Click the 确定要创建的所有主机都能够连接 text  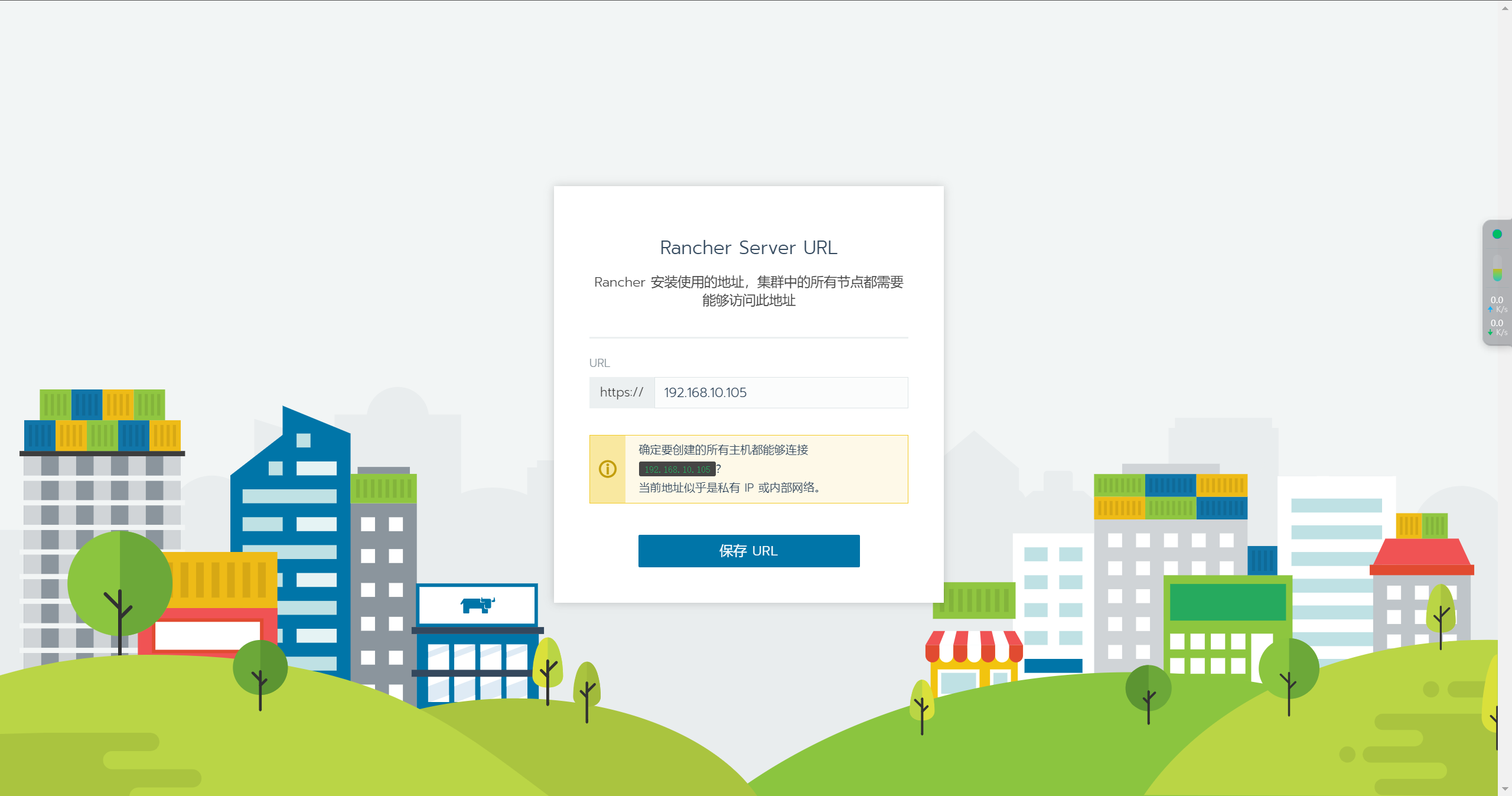click(x=724, y=450)
